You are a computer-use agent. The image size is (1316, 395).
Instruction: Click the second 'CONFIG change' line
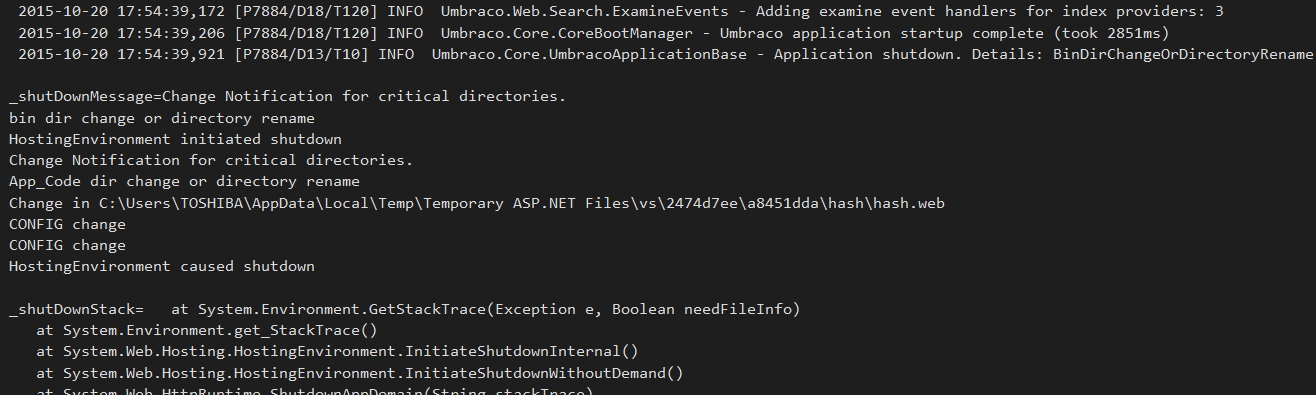67,245
